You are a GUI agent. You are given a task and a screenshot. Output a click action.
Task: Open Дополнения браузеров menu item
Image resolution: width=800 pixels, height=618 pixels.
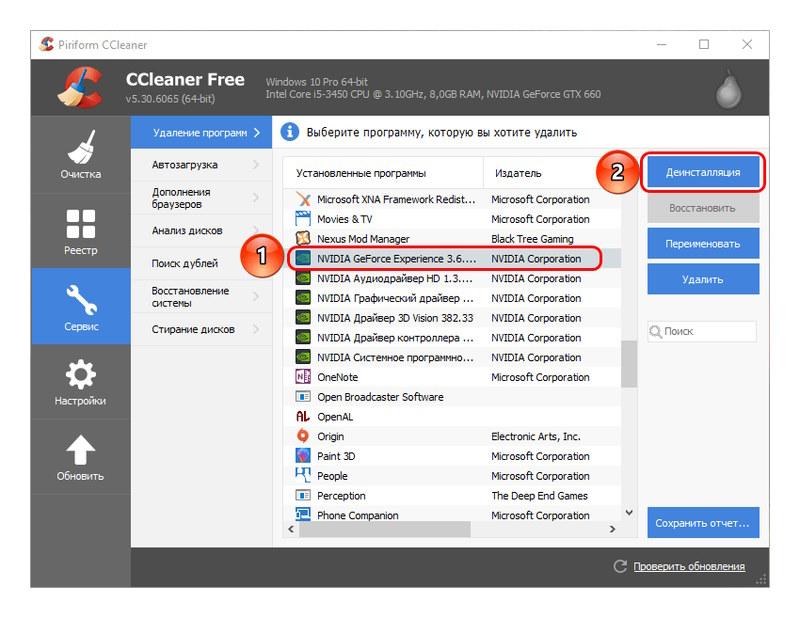point(202,198)
